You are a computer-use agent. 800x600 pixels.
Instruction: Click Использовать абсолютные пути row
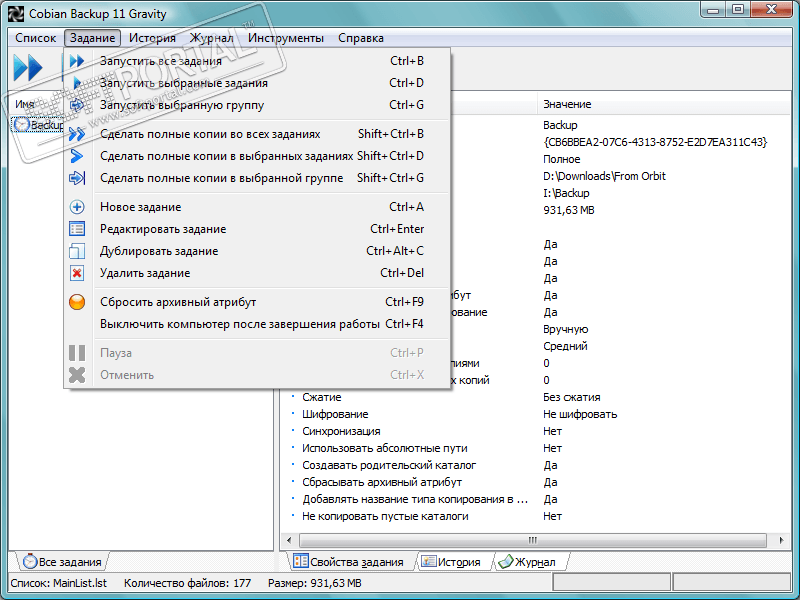[536, 448]
